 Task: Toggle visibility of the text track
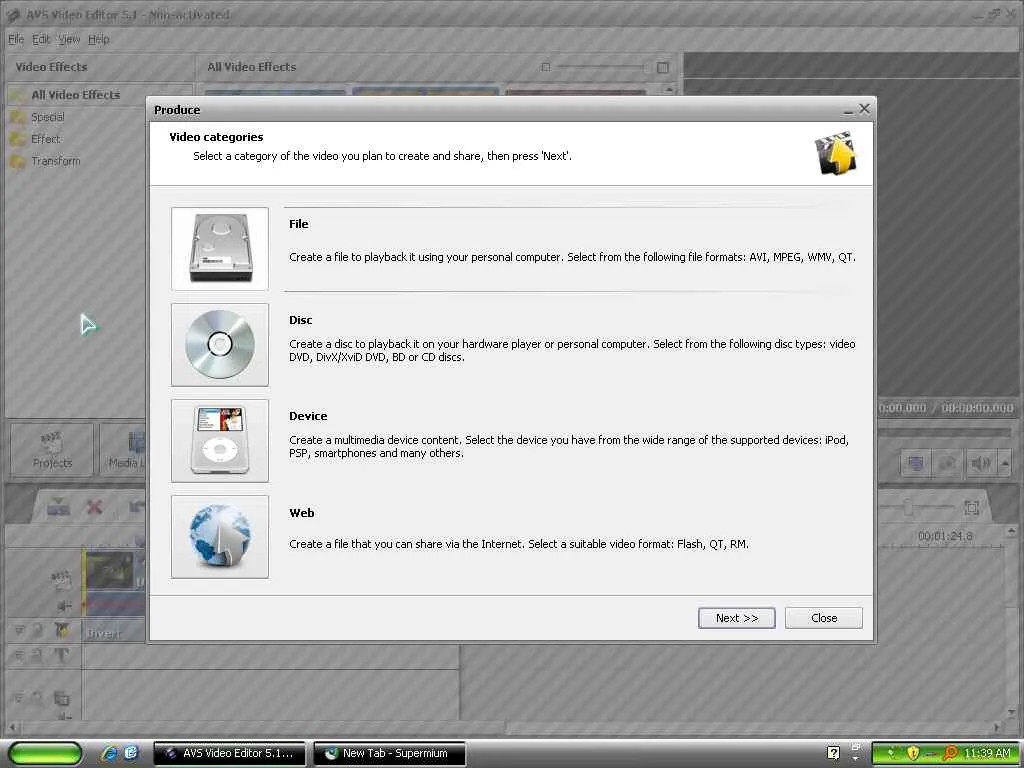point(19,655)
